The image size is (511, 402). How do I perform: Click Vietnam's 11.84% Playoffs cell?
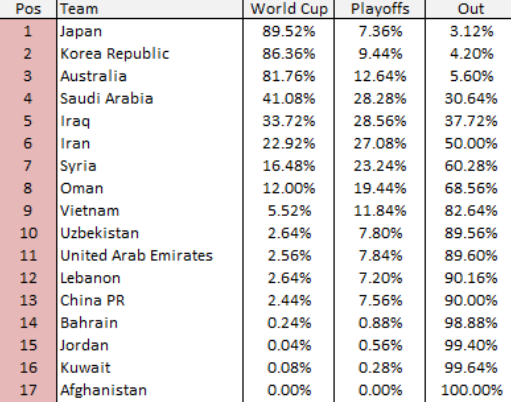tap(380, 211)
